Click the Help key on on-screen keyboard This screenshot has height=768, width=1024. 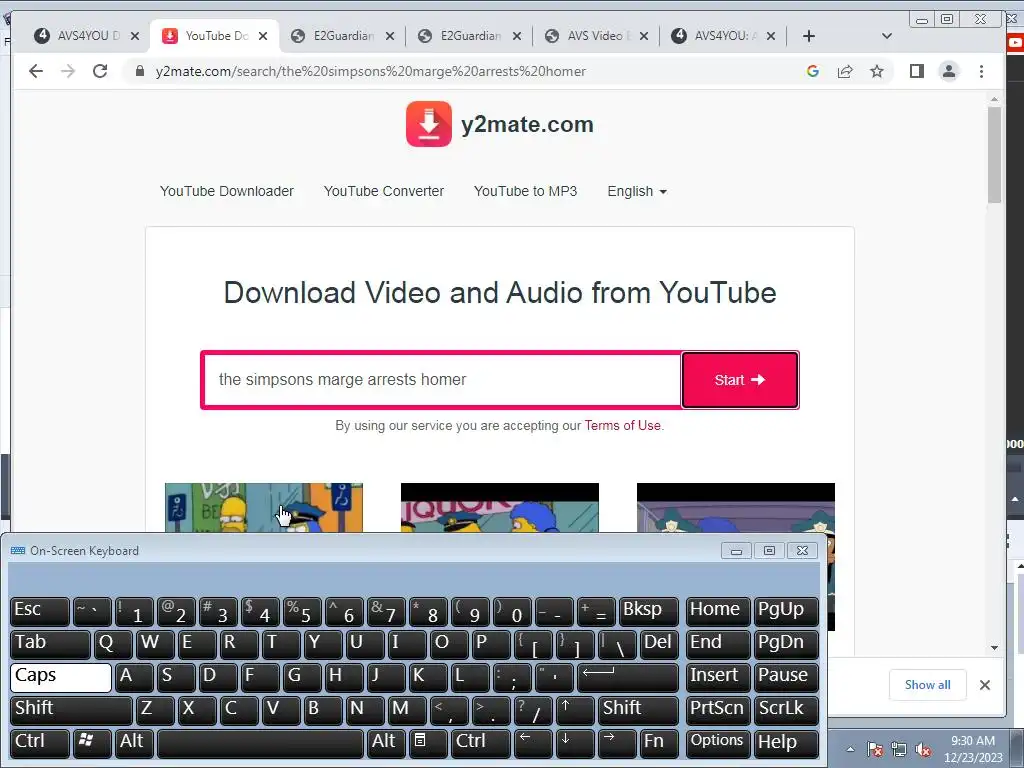786,743
